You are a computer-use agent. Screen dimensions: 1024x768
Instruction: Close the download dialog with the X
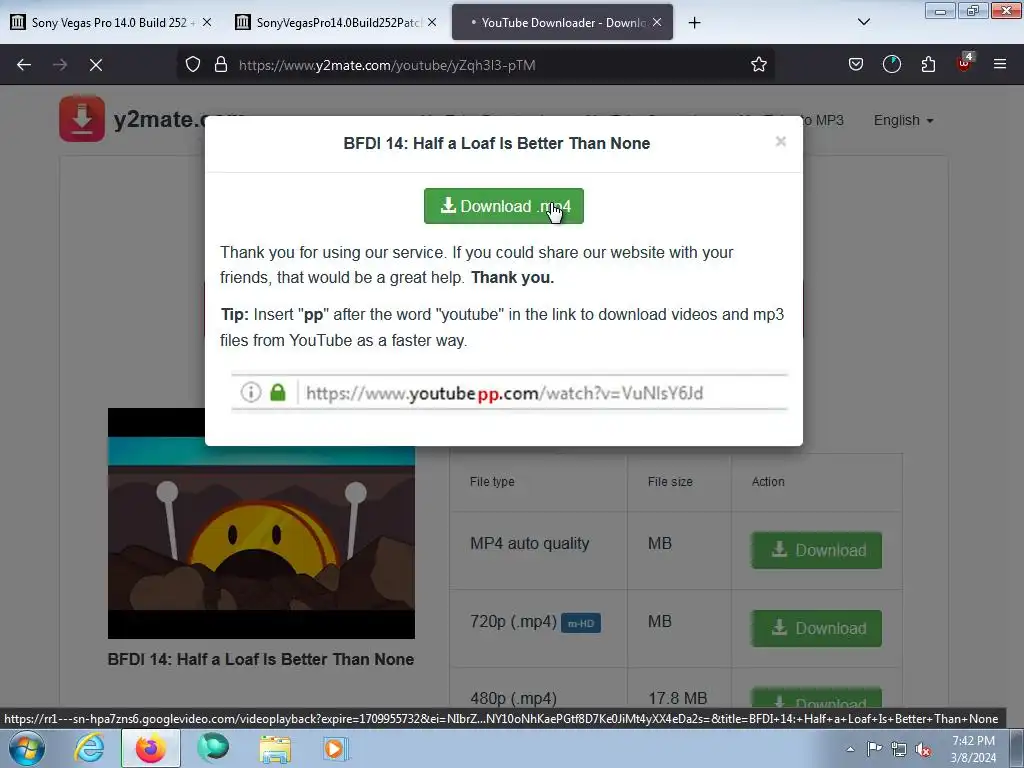[780, 142]
